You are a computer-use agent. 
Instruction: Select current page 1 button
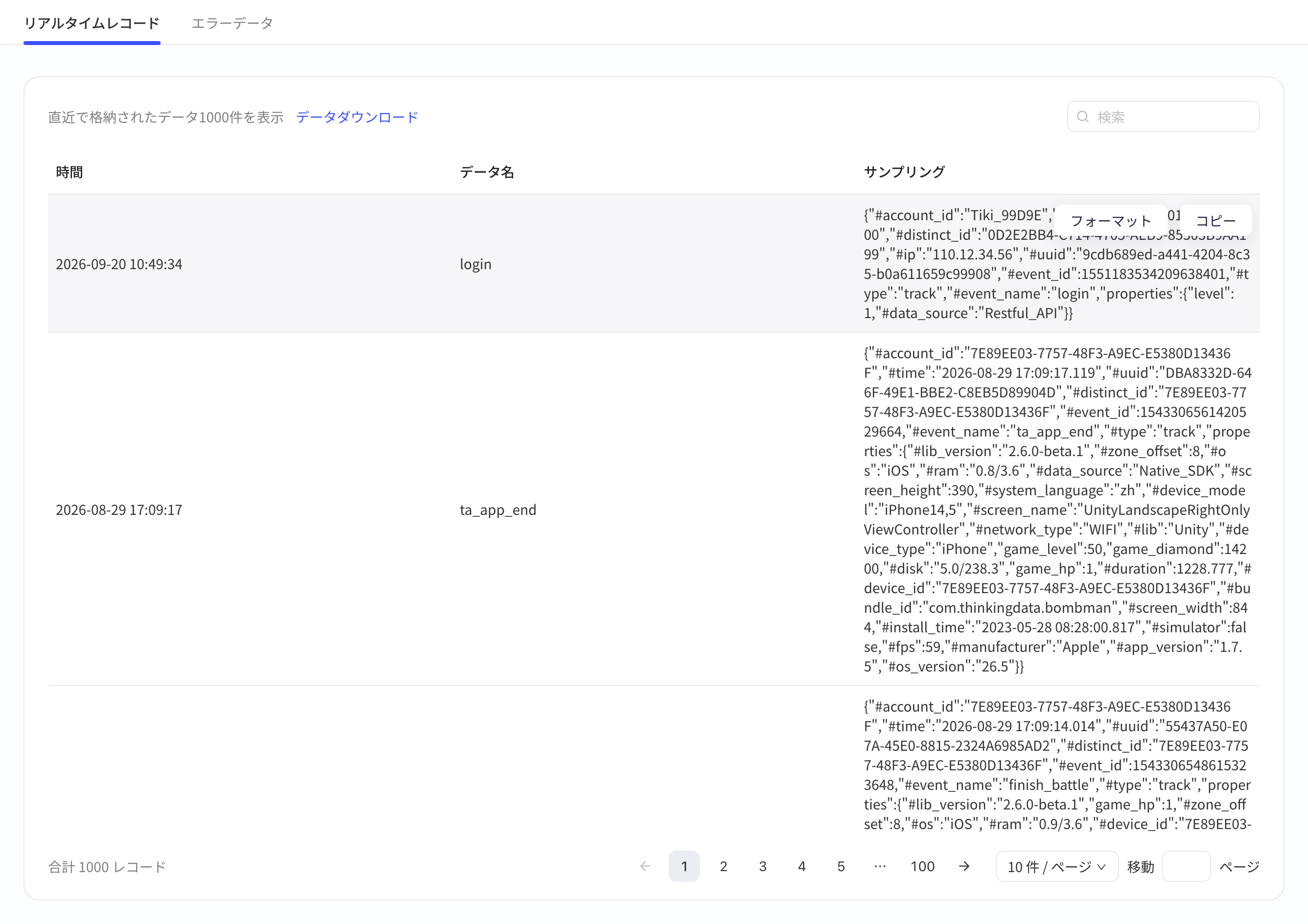(684, 866)
